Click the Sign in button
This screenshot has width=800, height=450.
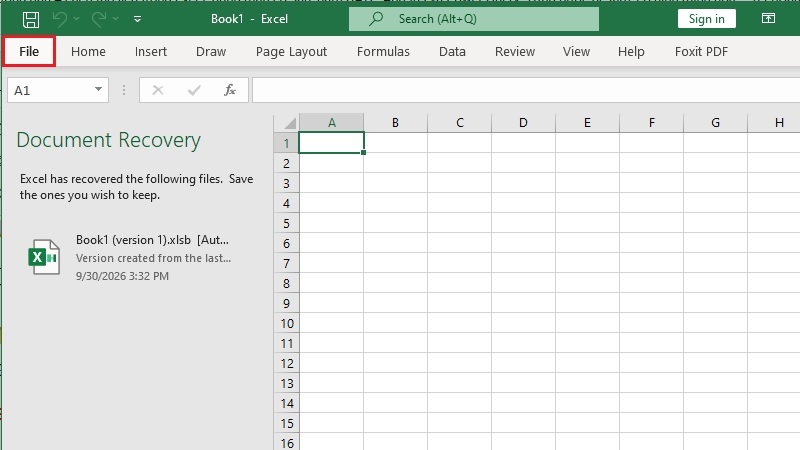coord(706,19)
